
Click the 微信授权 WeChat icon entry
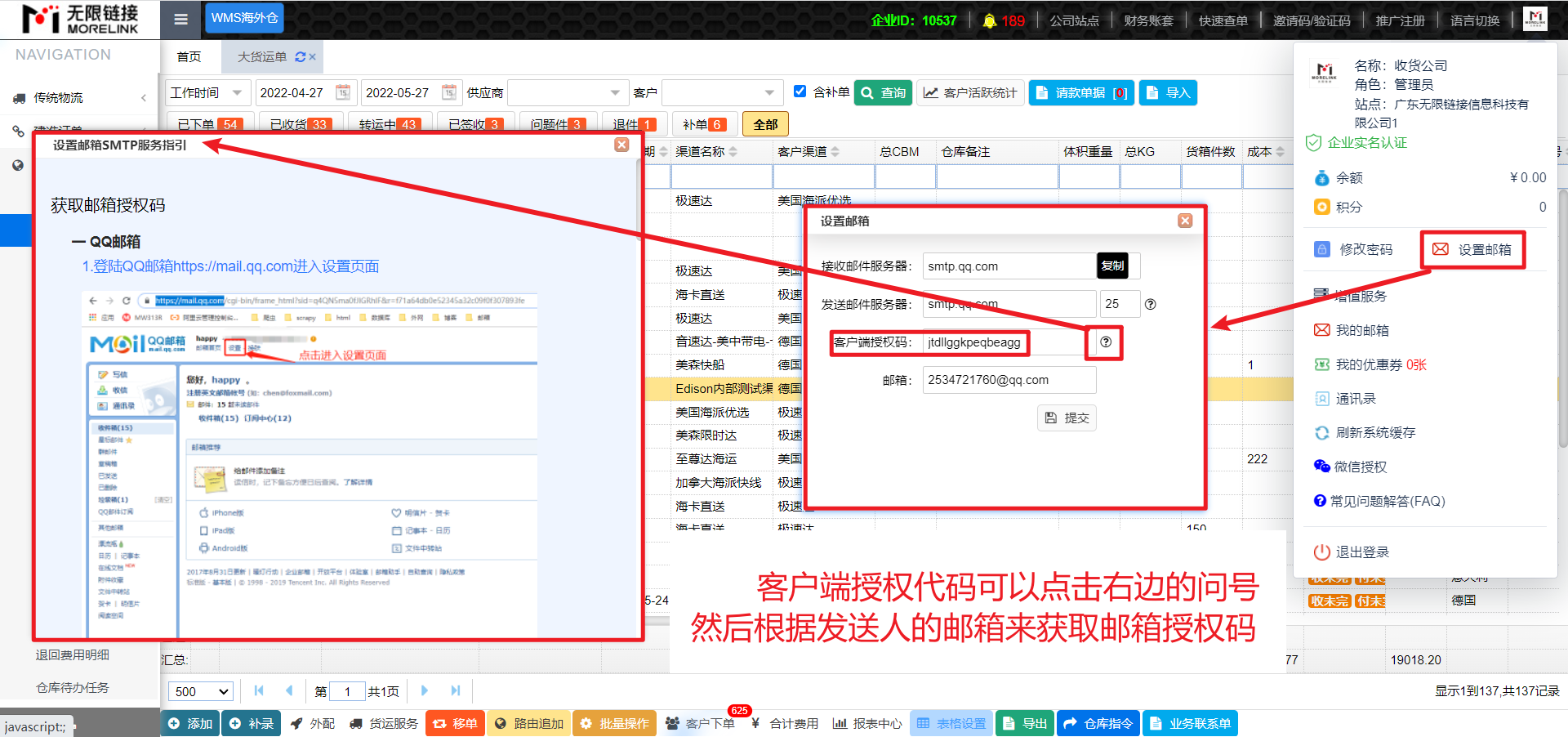(x=1321, y=467)
